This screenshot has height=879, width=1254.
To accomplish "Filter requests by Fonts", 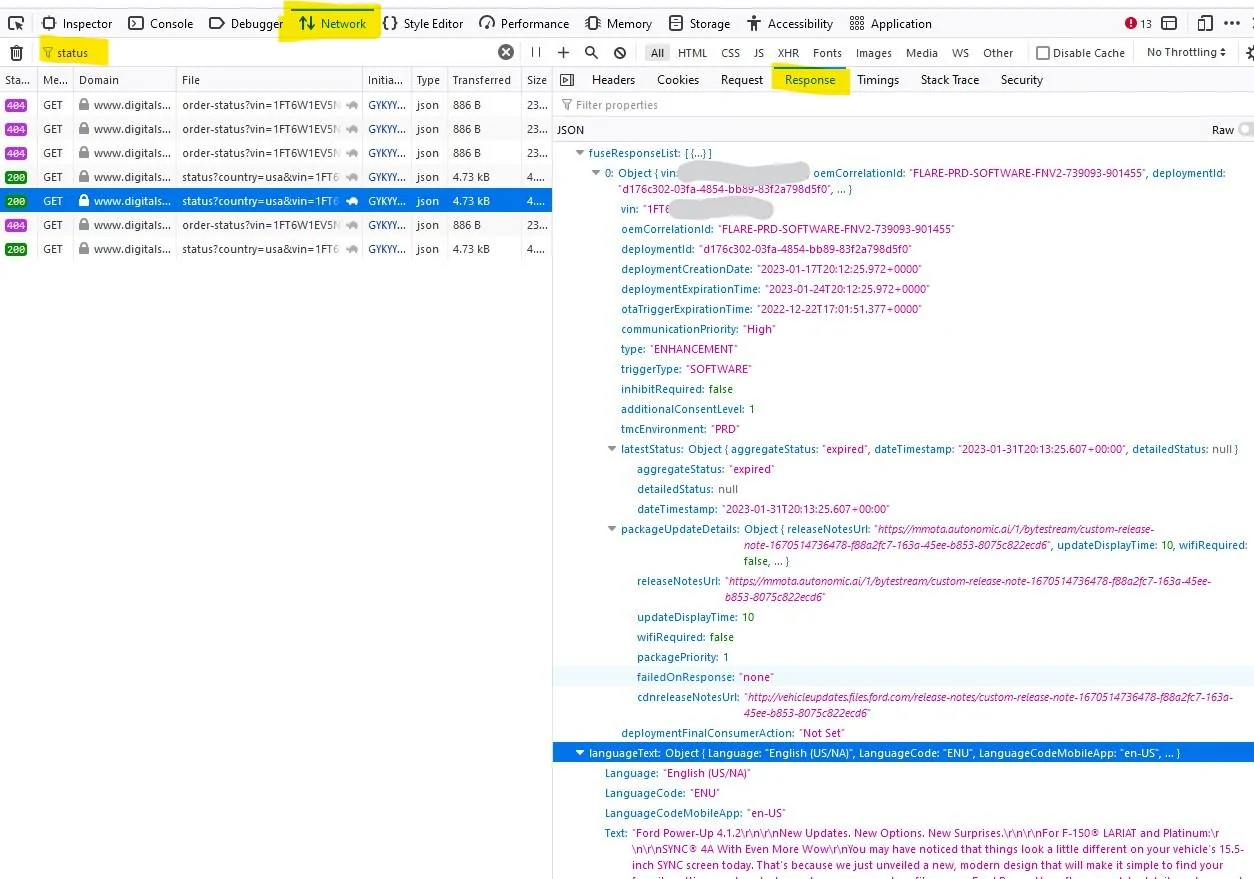I will 827,53.
